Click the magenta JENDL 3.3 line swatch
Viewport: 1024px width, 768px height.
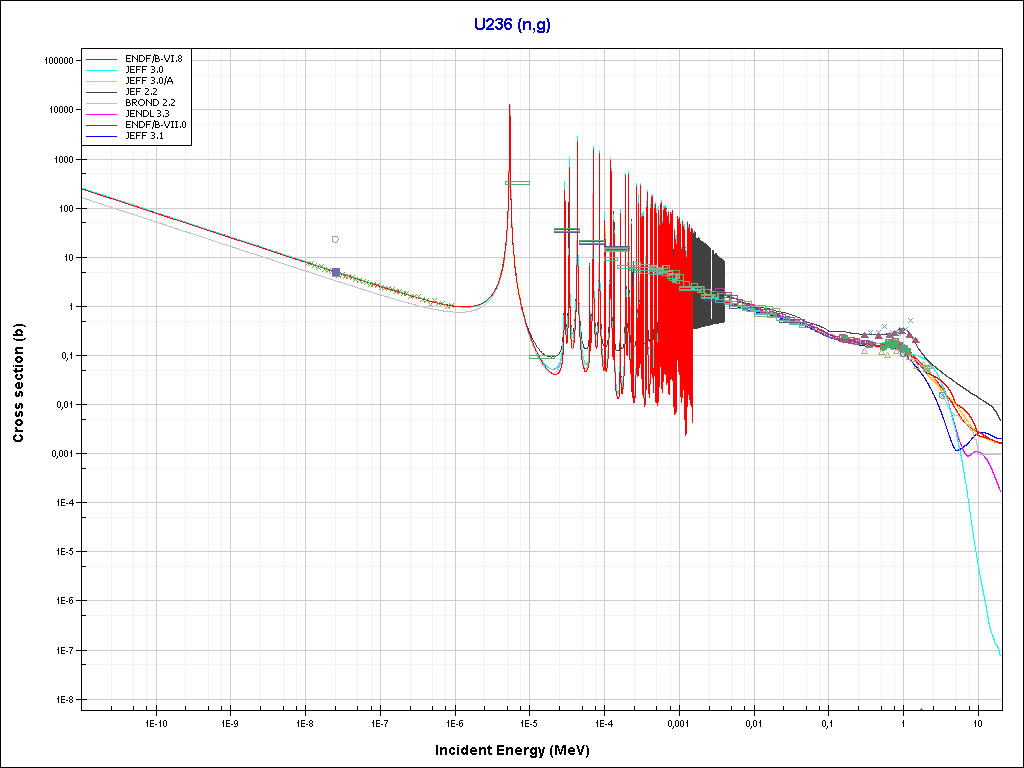pyautogui.click(x=102, y=114)
